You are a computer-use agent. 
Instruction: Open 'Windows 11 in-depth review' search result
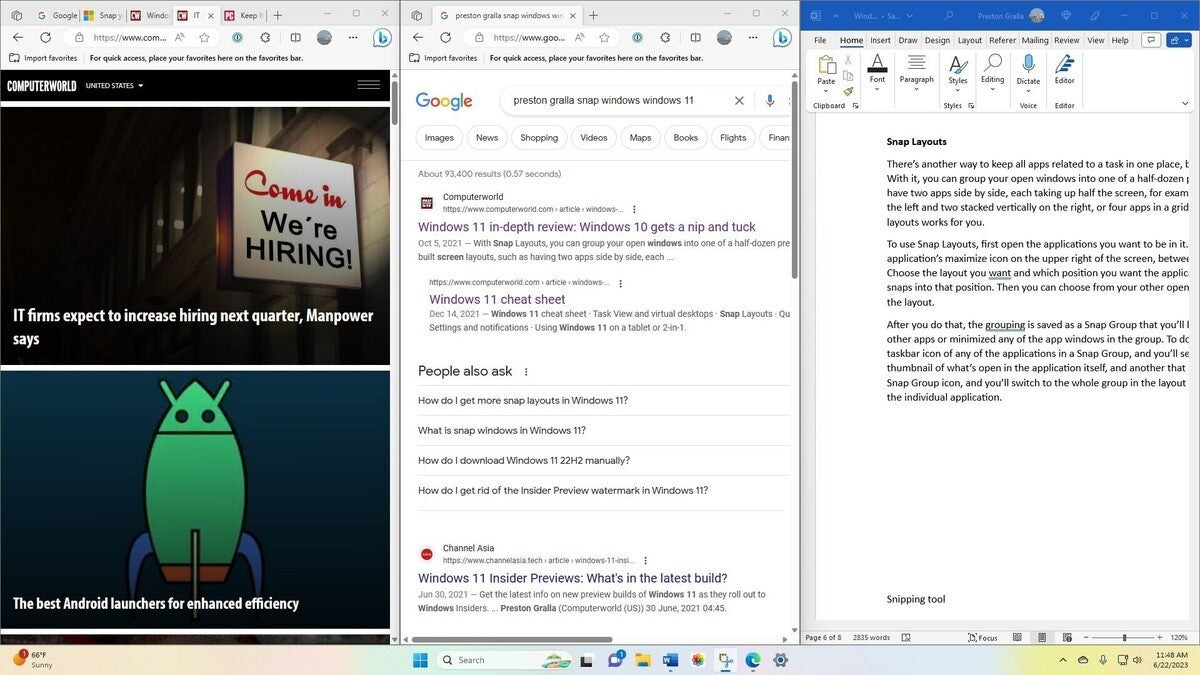point(587,227)
